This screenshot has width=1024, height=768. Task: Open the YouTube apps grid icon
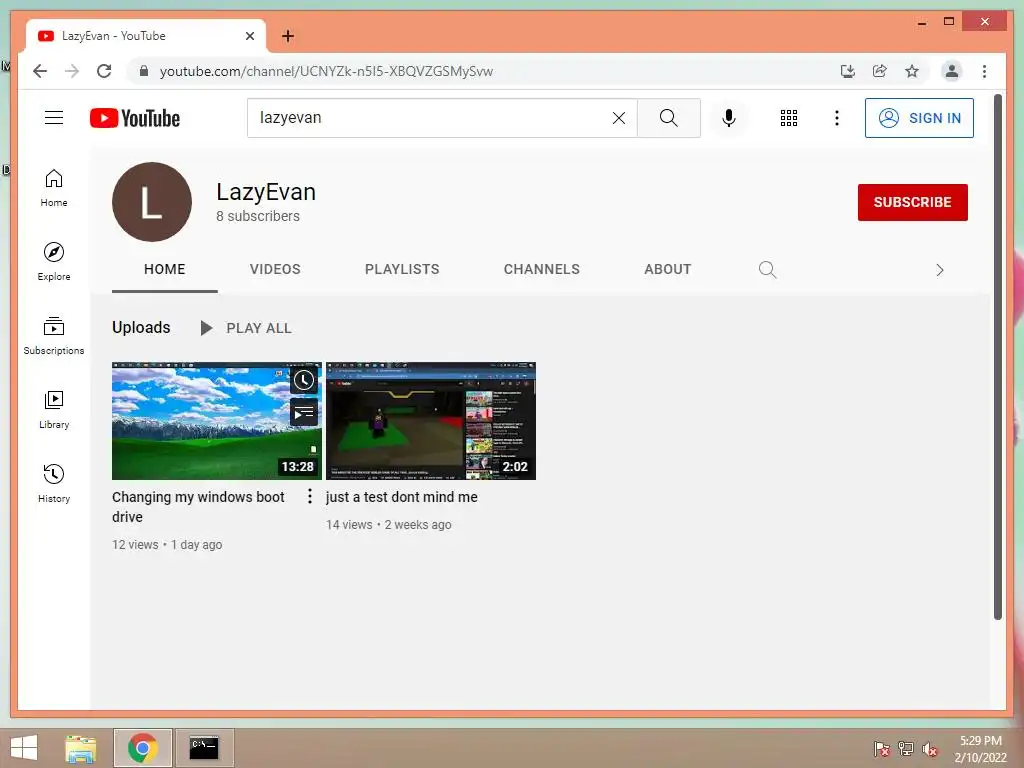[x=789, y=118]
